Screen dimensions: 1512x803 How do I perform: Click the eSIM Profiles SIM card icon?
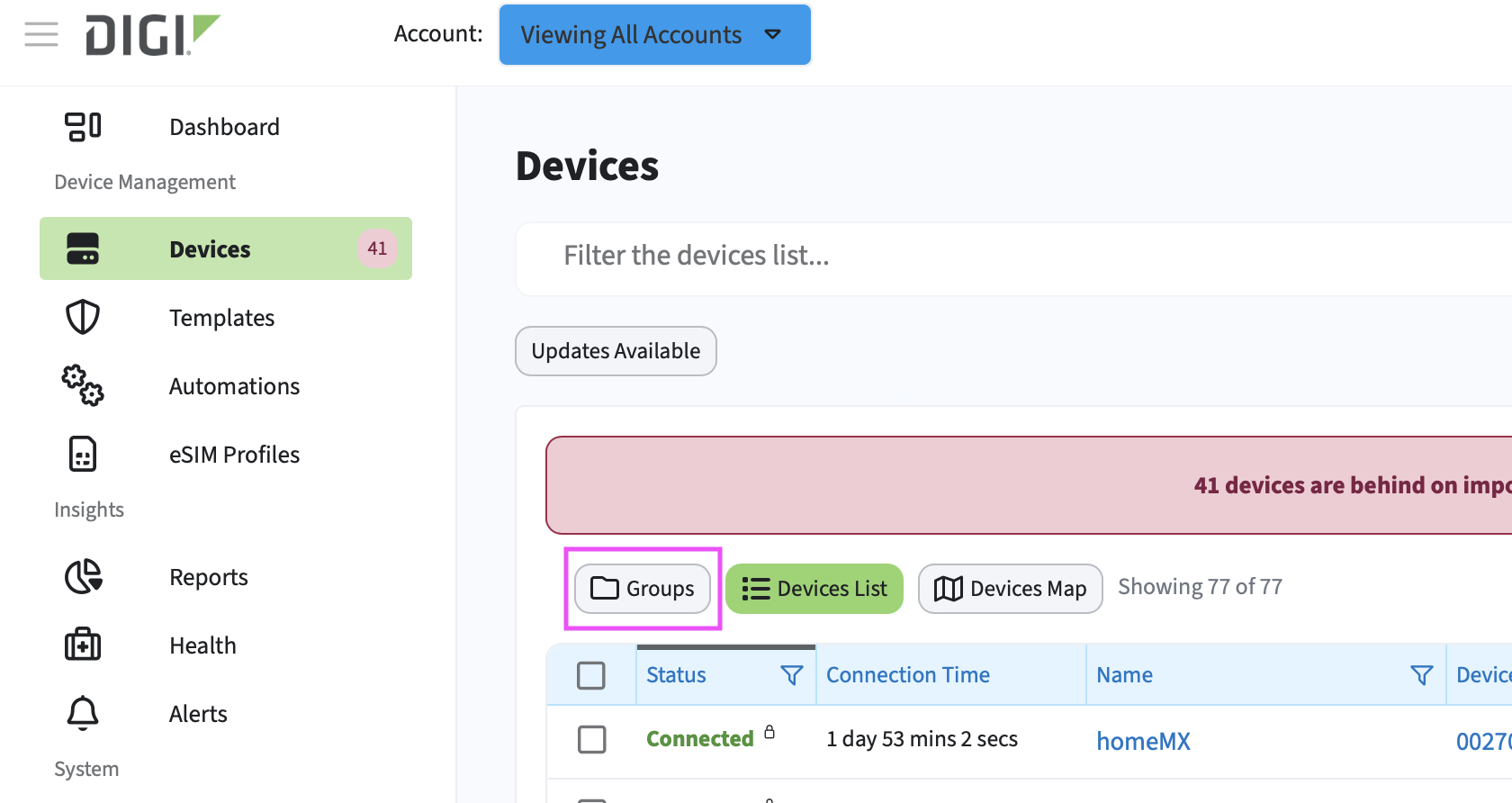(83, 455)
